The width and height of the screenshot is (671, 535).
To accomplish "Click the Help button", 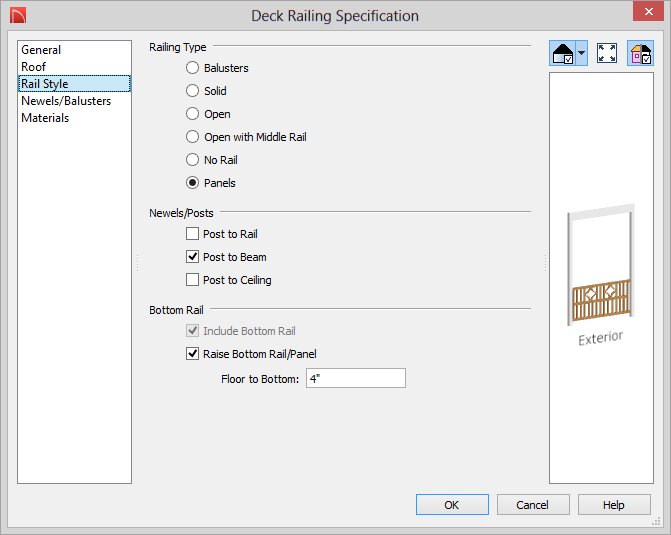I will [x=614, y=505].
